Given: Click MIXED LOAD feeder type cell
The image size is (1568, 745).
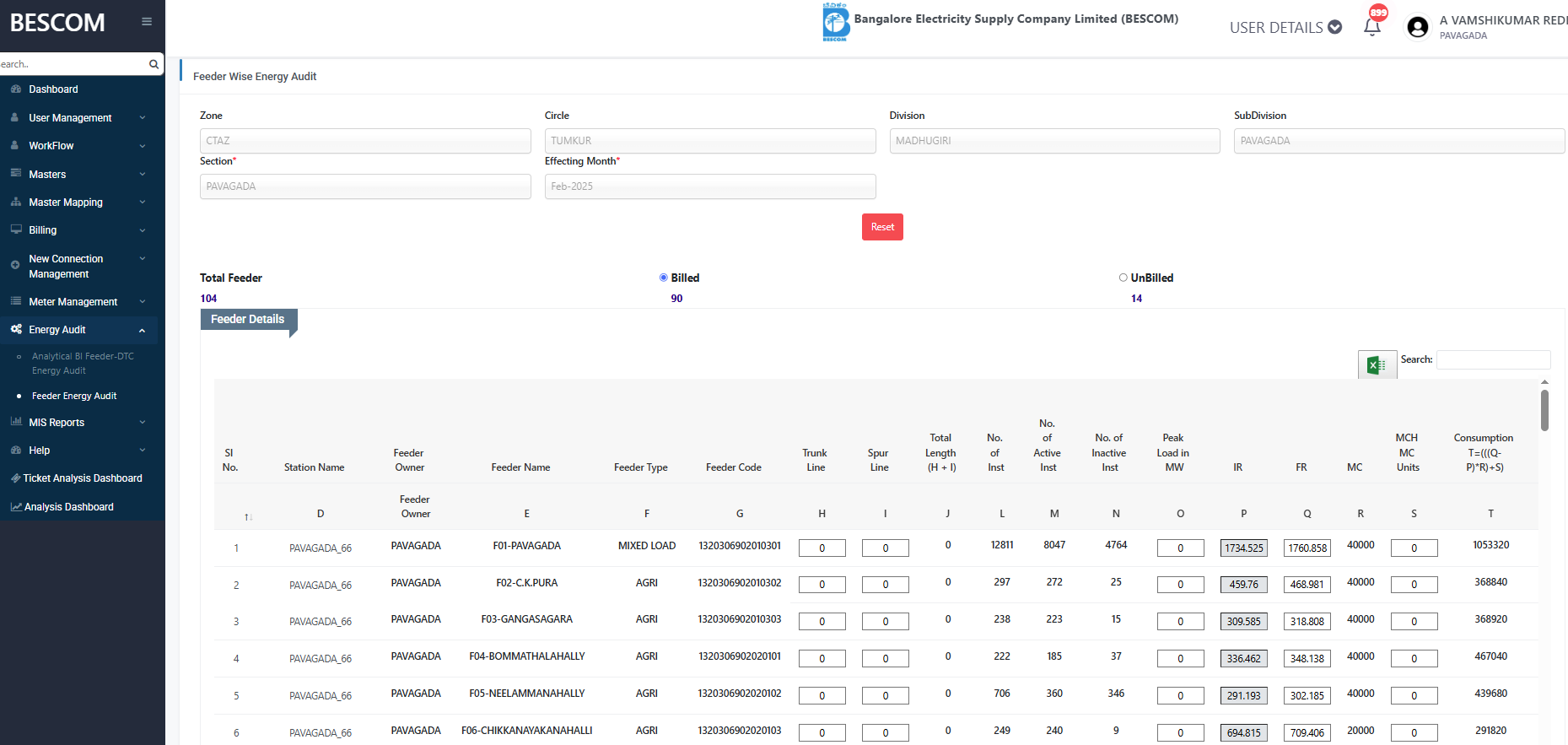Looking at the screenshot, I should click(647, 546).
